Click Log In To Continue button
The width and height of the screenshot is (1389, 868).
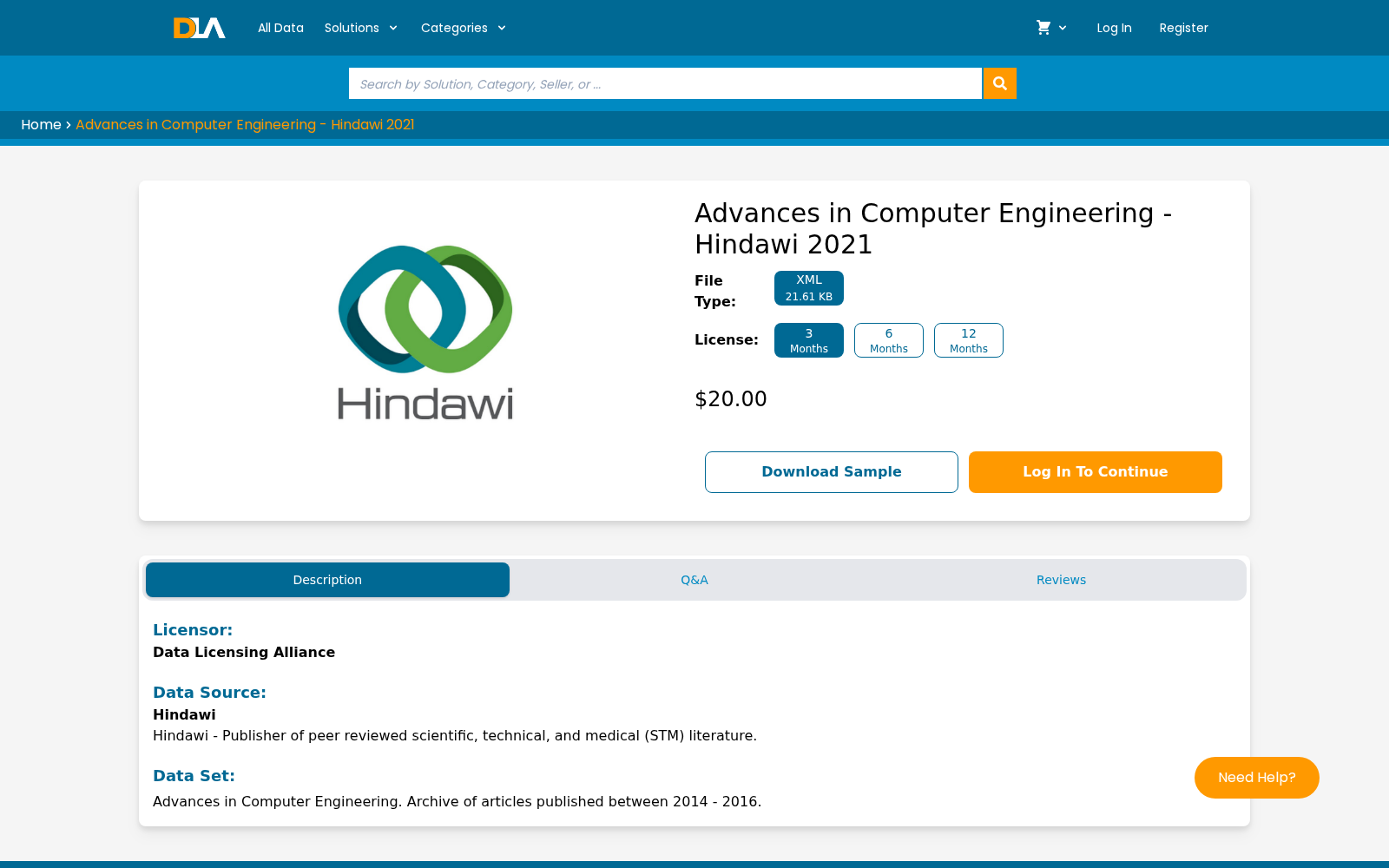1096,472
